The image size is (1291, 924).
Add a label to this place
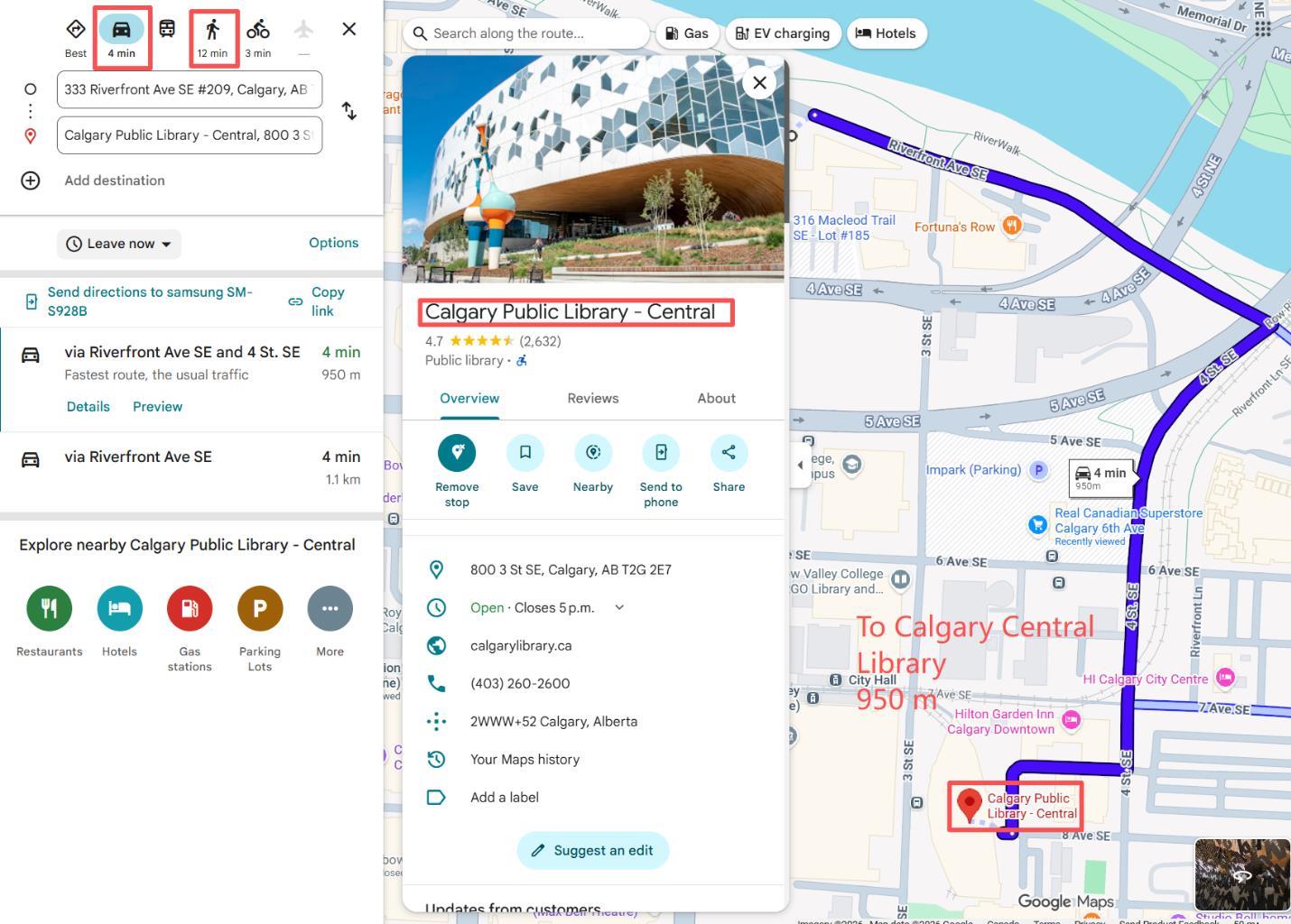pos(595,797)
